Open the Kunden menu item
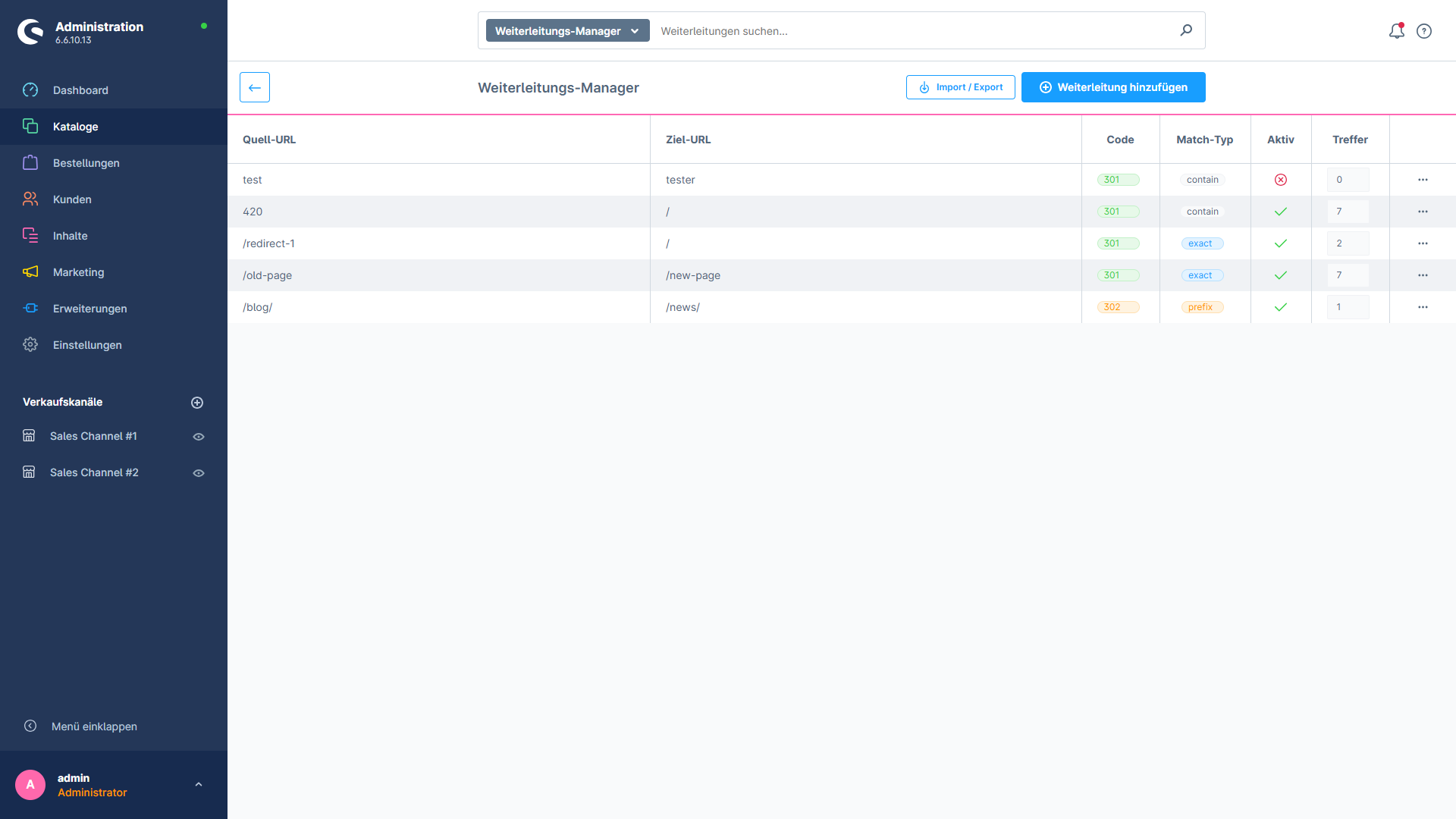 click(x=114, y=199)
